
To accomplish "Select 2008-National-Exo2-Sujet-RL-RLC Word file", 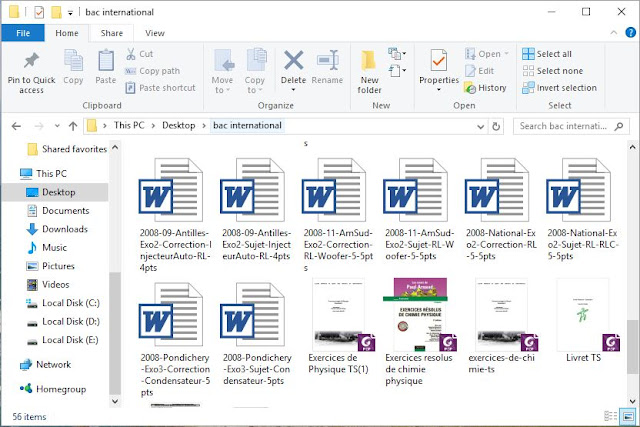I will (x=583, y=209).
